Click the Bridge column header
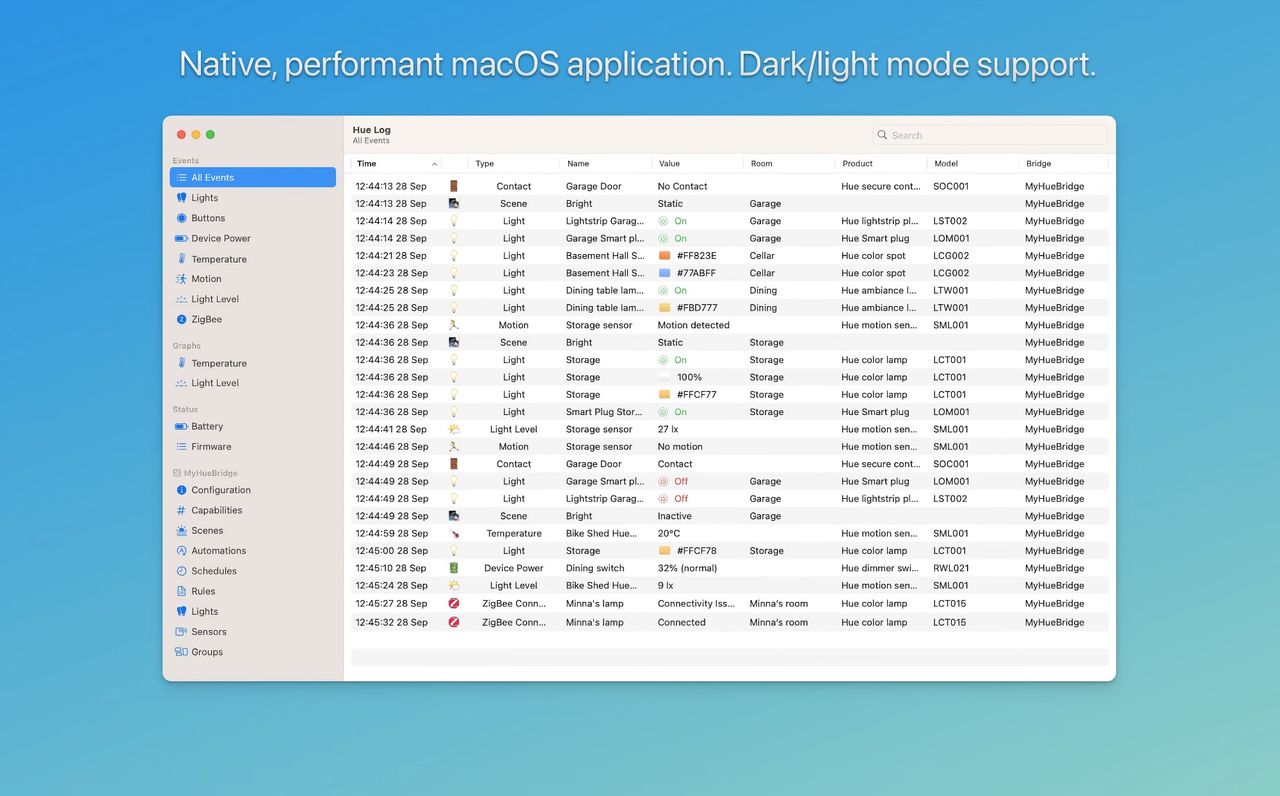 (x=1038, y=164)
